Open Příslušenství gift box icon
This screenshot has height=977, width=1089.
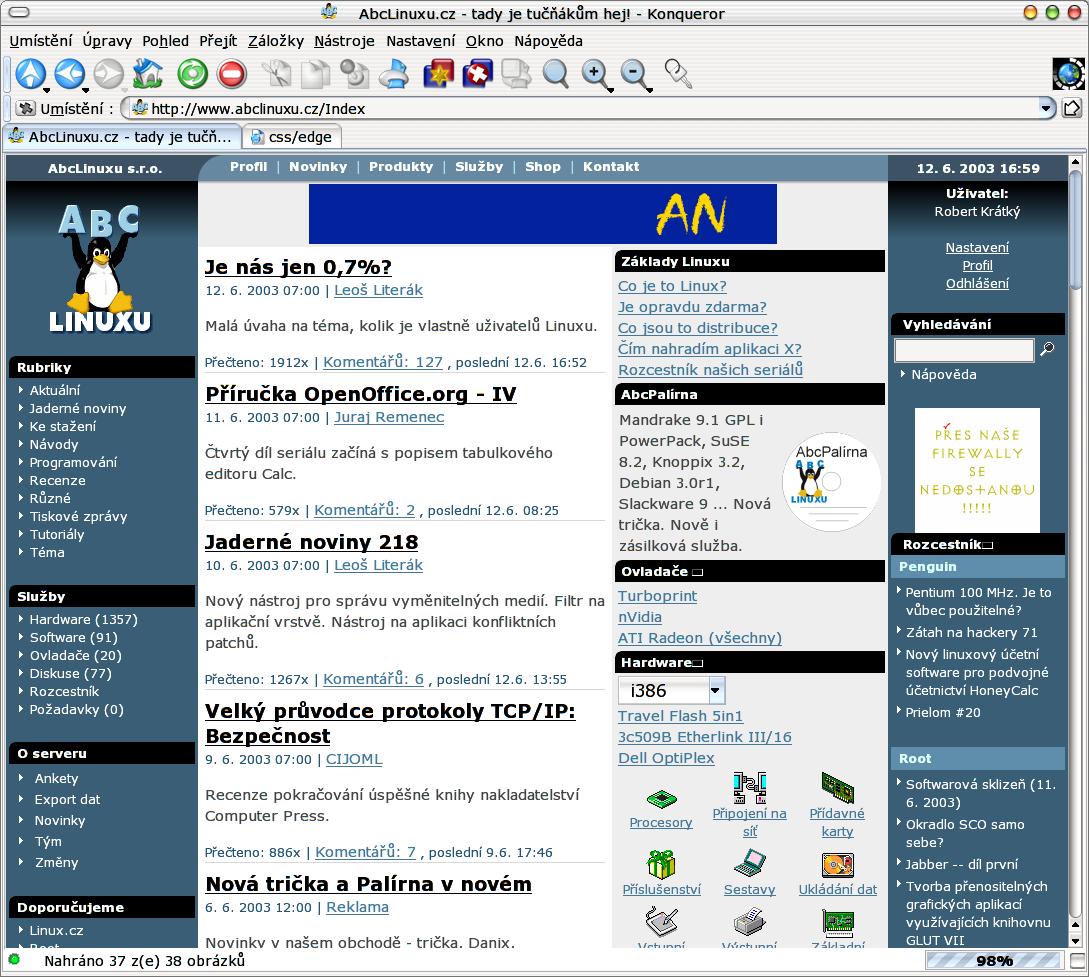point(661,865)
